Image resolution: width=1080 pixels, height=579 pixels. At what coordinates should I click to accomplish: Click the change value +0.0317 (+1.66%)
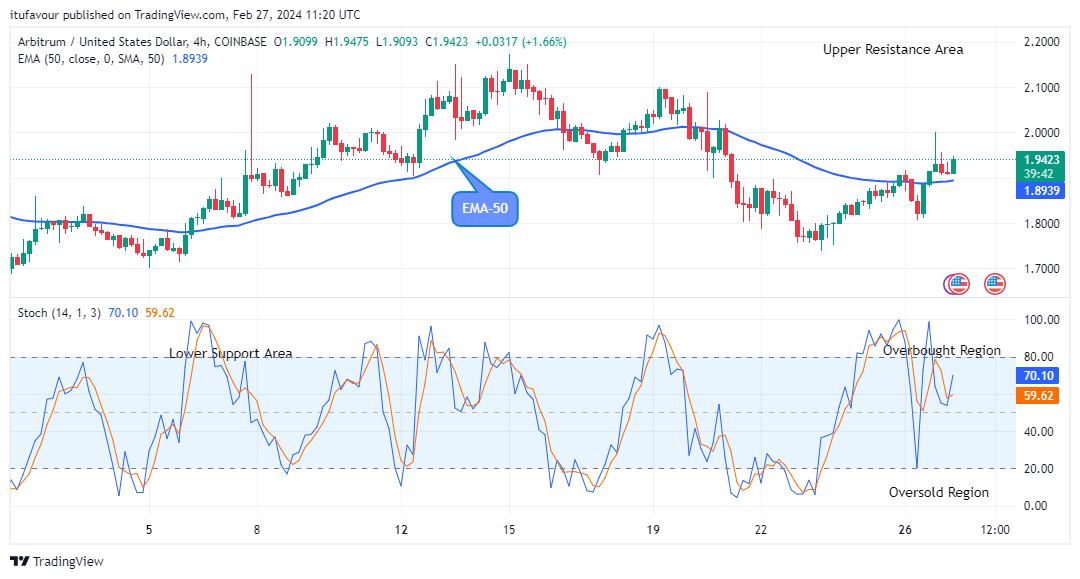click(x=520, y=42)
